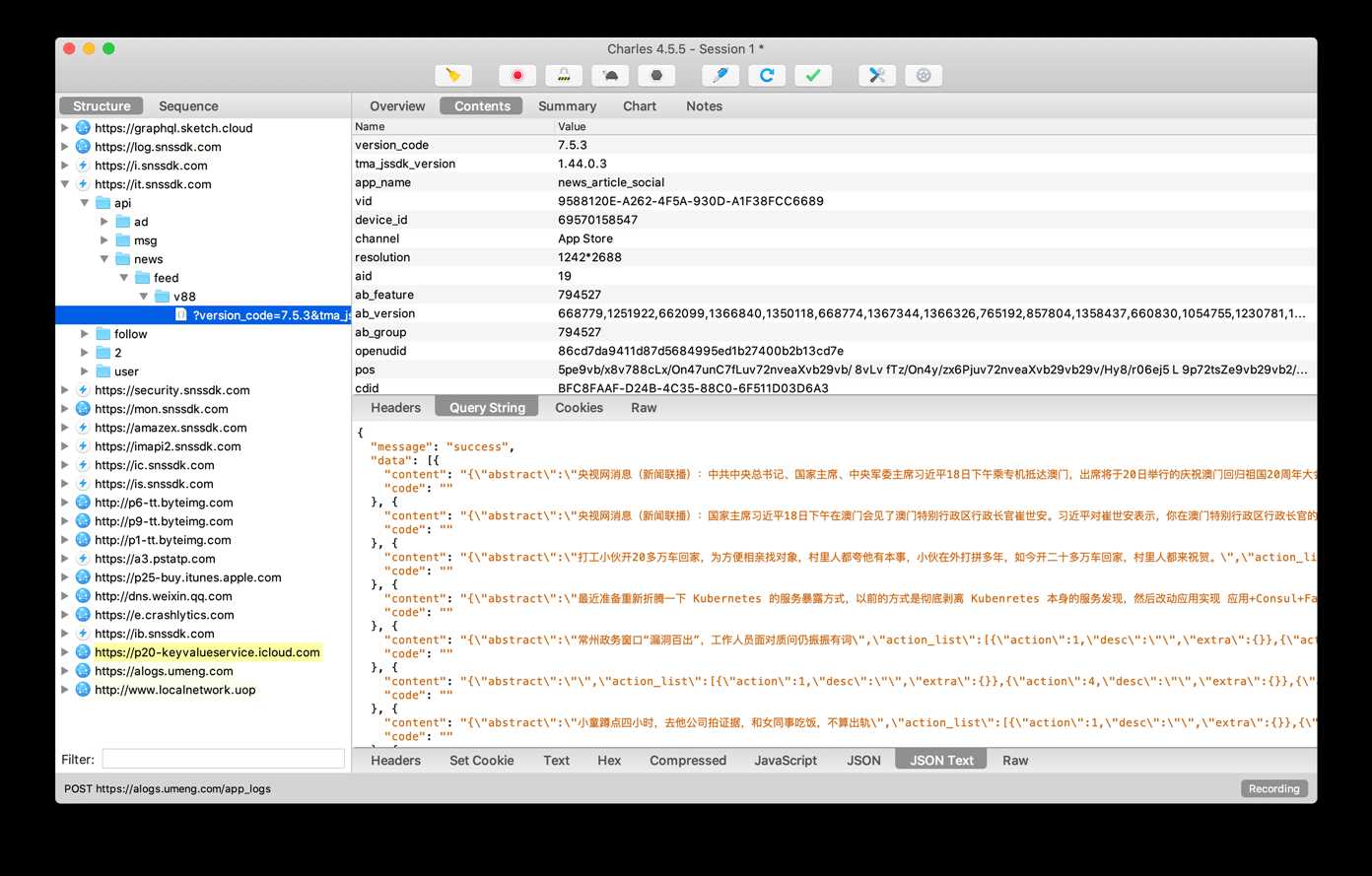The height and width of the screenshot is (876, 1372).
Task: Click the green checkmark Validate icon
Action: [x=813, y=76]
